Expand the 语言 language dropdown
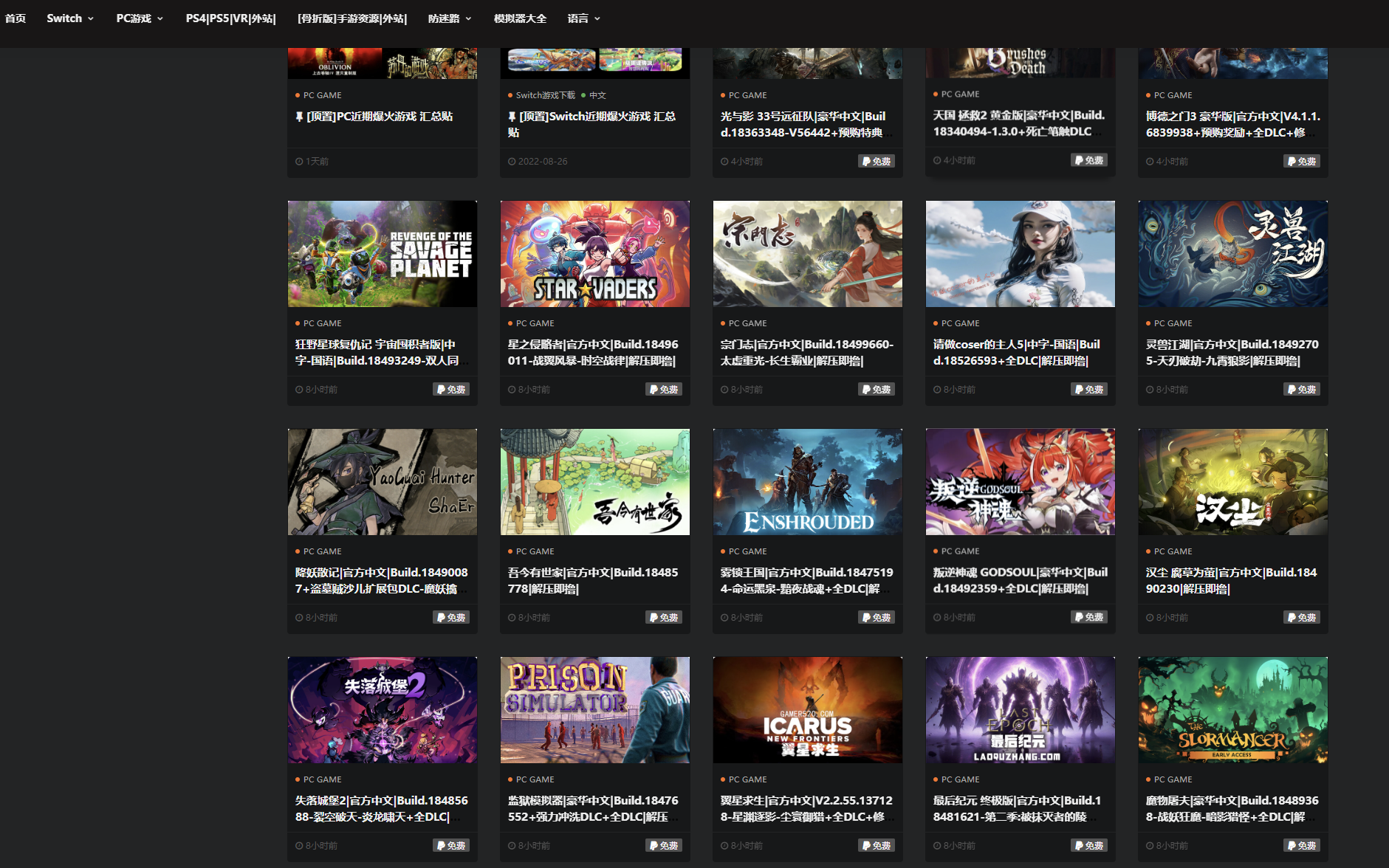1389x868 pixels. pyautogui.click(x=583, y=18)
